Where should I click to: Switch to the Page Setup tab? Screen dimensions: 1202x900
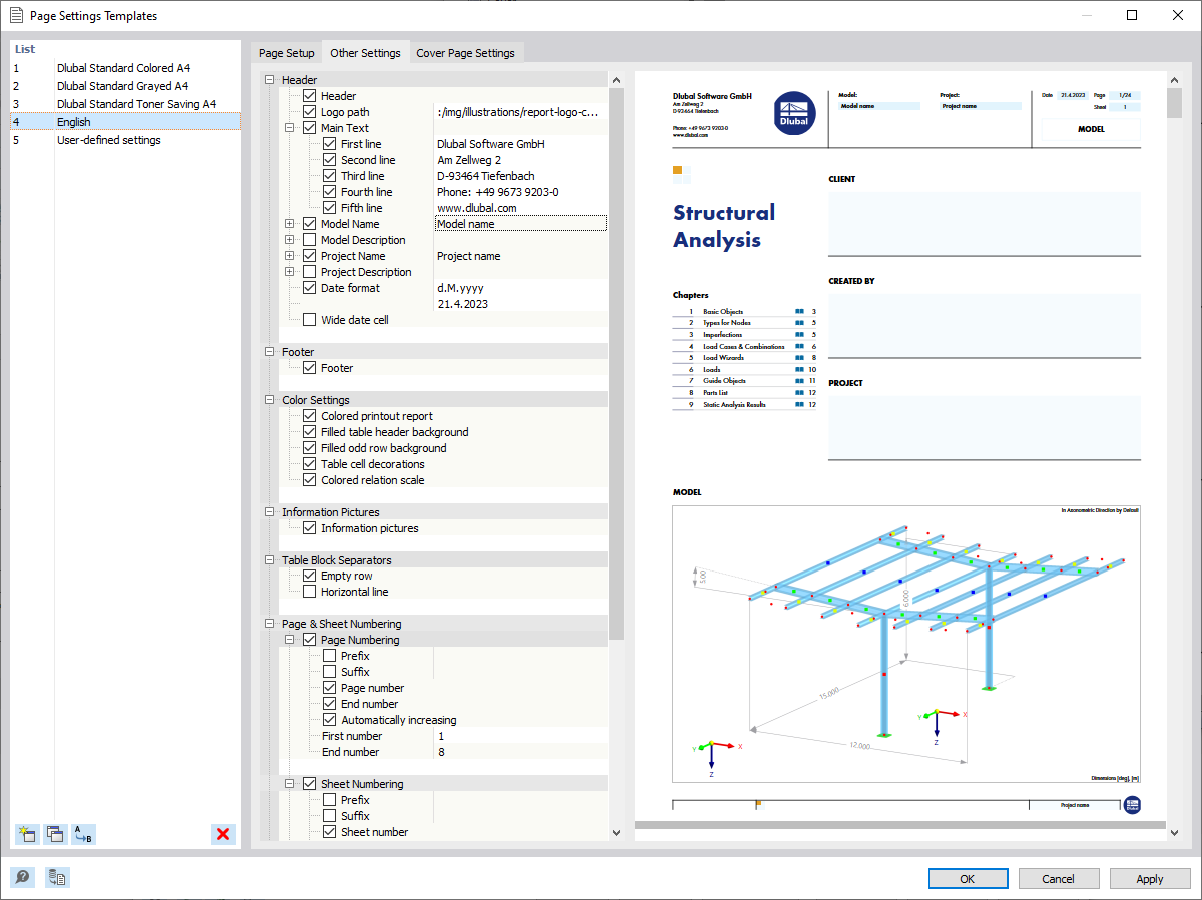point(287,52)
